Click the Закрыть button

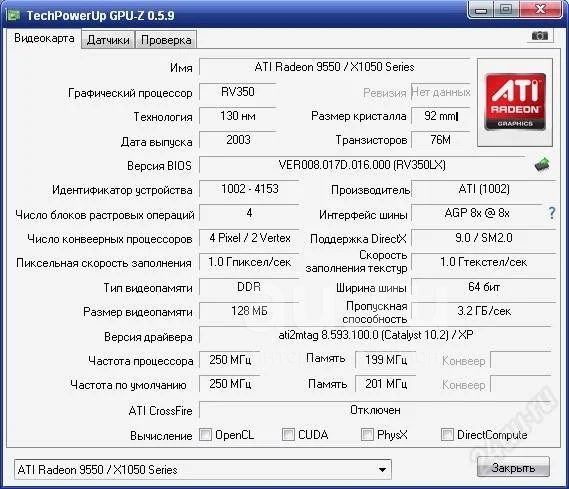click(x=513, y=468)
